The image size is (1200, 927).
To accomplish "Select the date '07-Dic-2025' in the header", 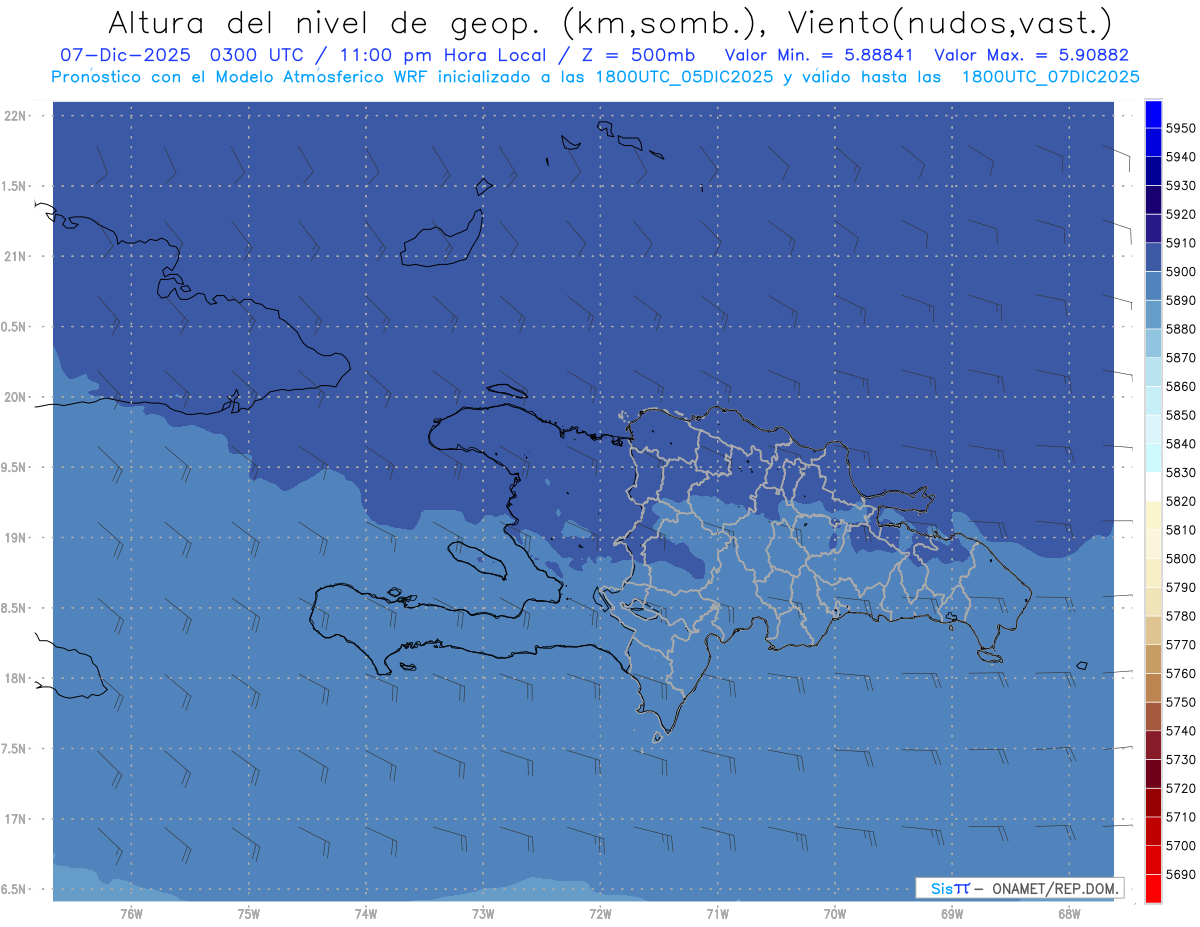I will tap(128, 56).
